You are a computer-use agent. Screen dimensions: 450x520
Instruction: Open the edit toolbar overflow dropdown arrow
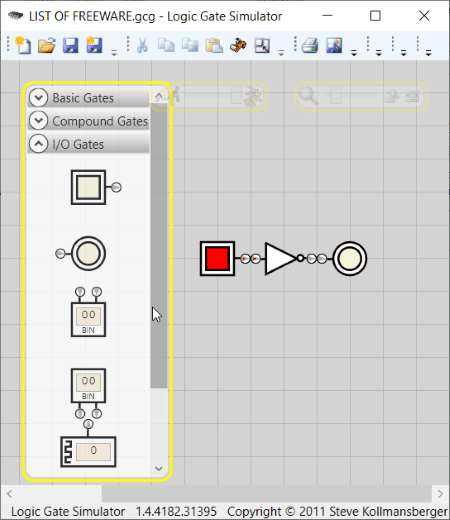281,53
